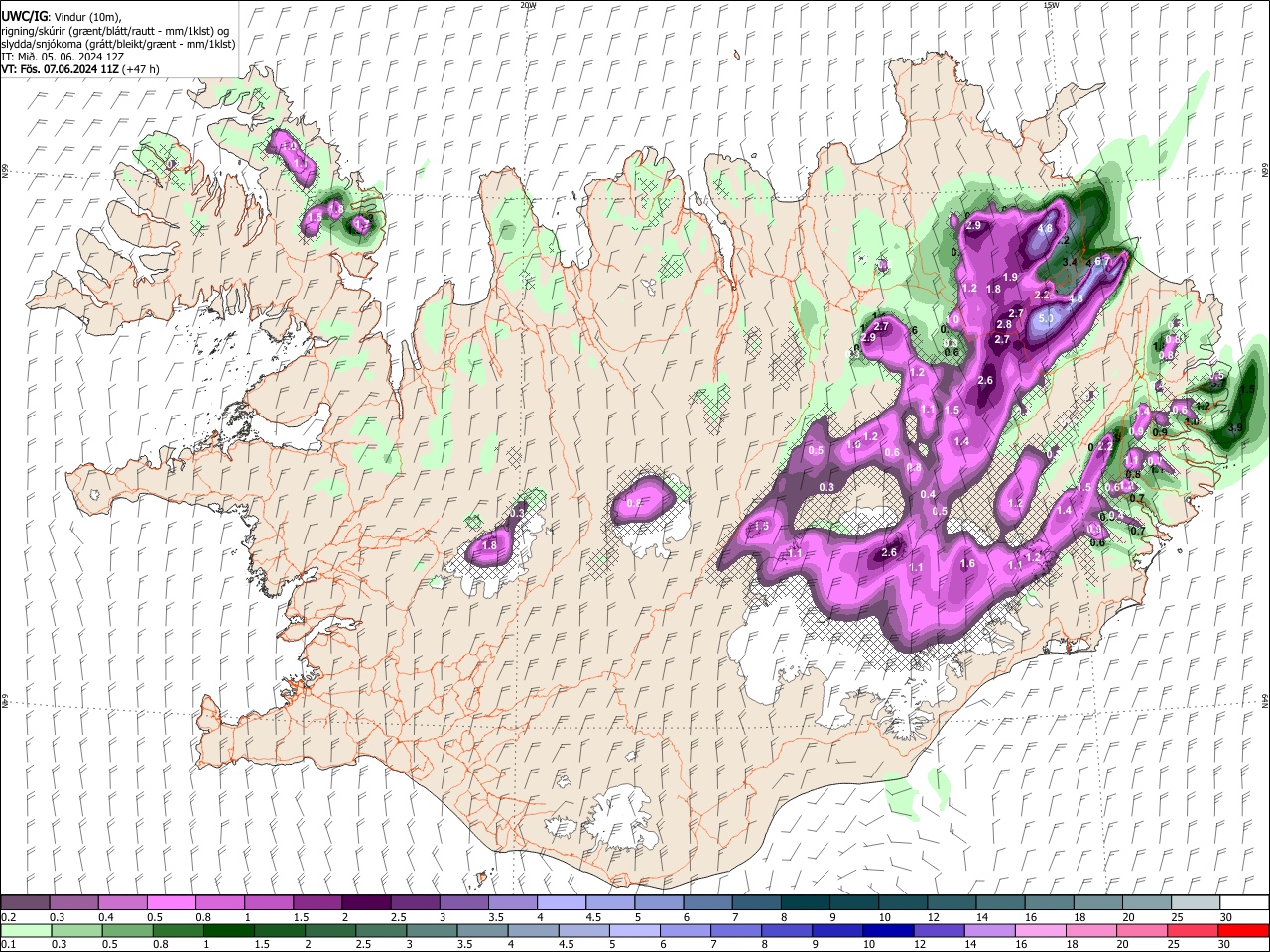Click the 15W longitude label

click(x=1051, y=5)
